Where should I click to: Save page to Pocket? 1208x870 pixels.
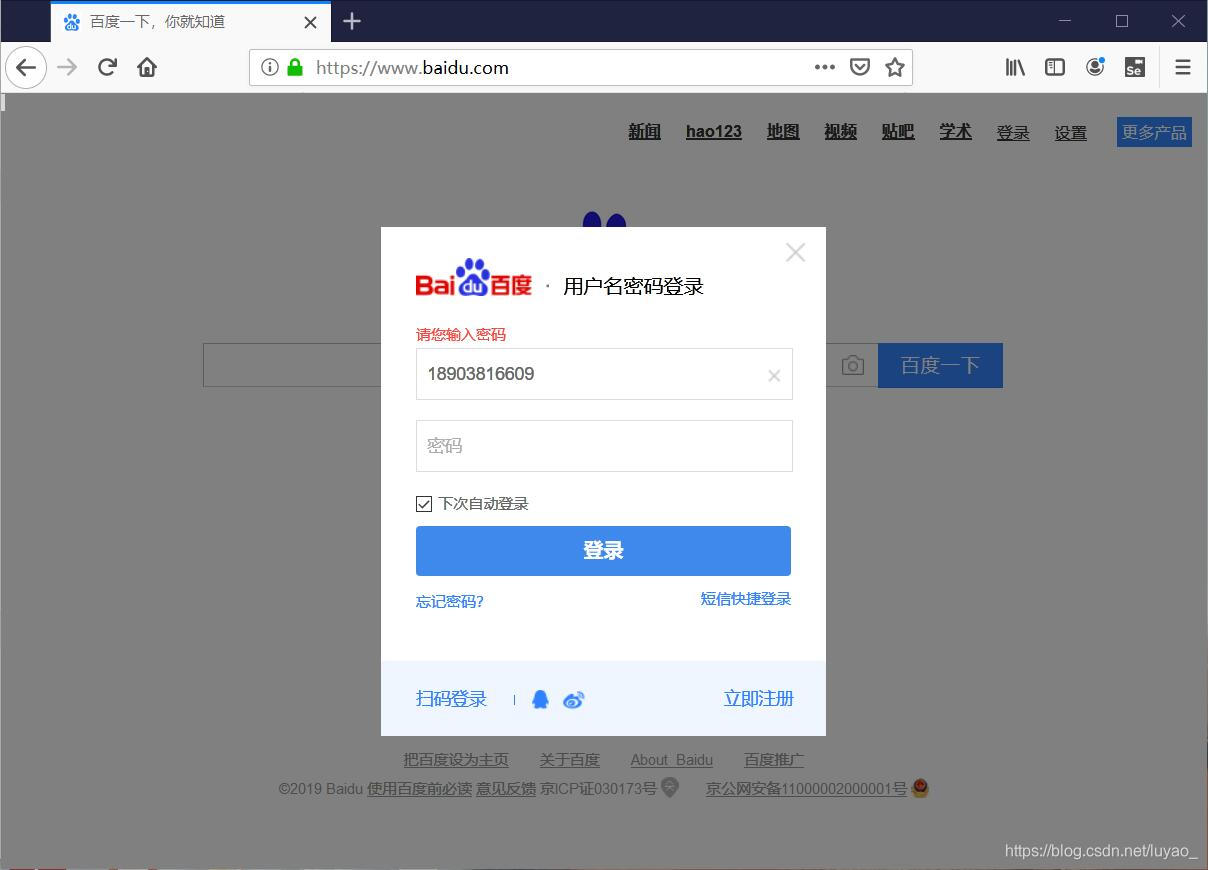coord(859,67)
